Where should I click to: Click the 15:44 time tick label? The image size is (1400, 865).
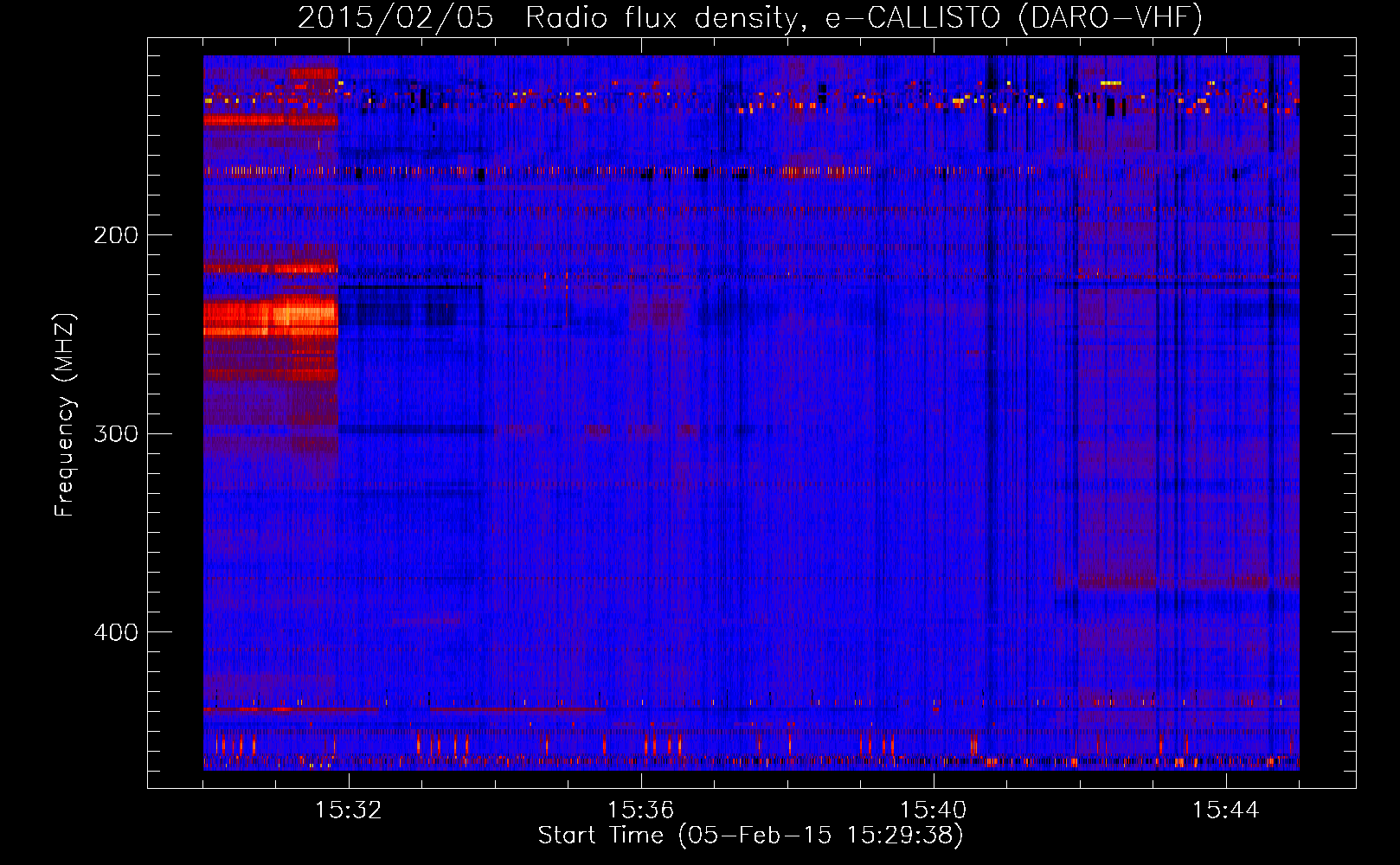[x=1226, y=810]
